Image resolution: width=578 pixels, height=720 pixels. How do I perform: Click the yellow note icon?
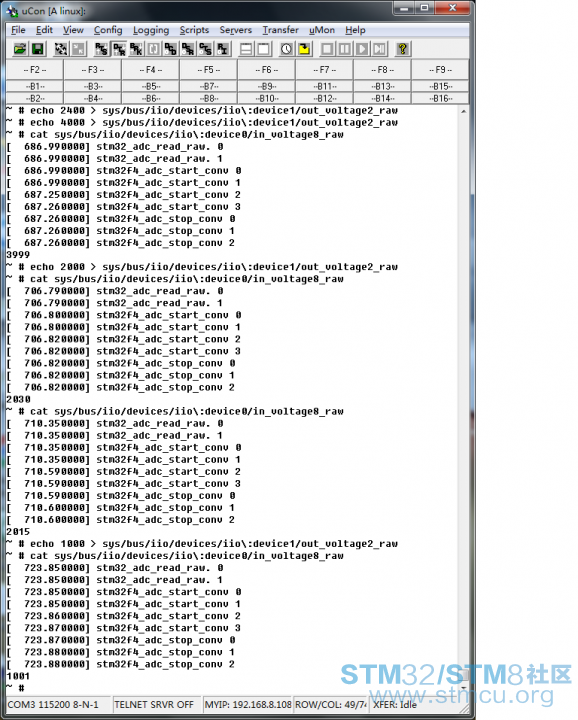click(304, 49)
